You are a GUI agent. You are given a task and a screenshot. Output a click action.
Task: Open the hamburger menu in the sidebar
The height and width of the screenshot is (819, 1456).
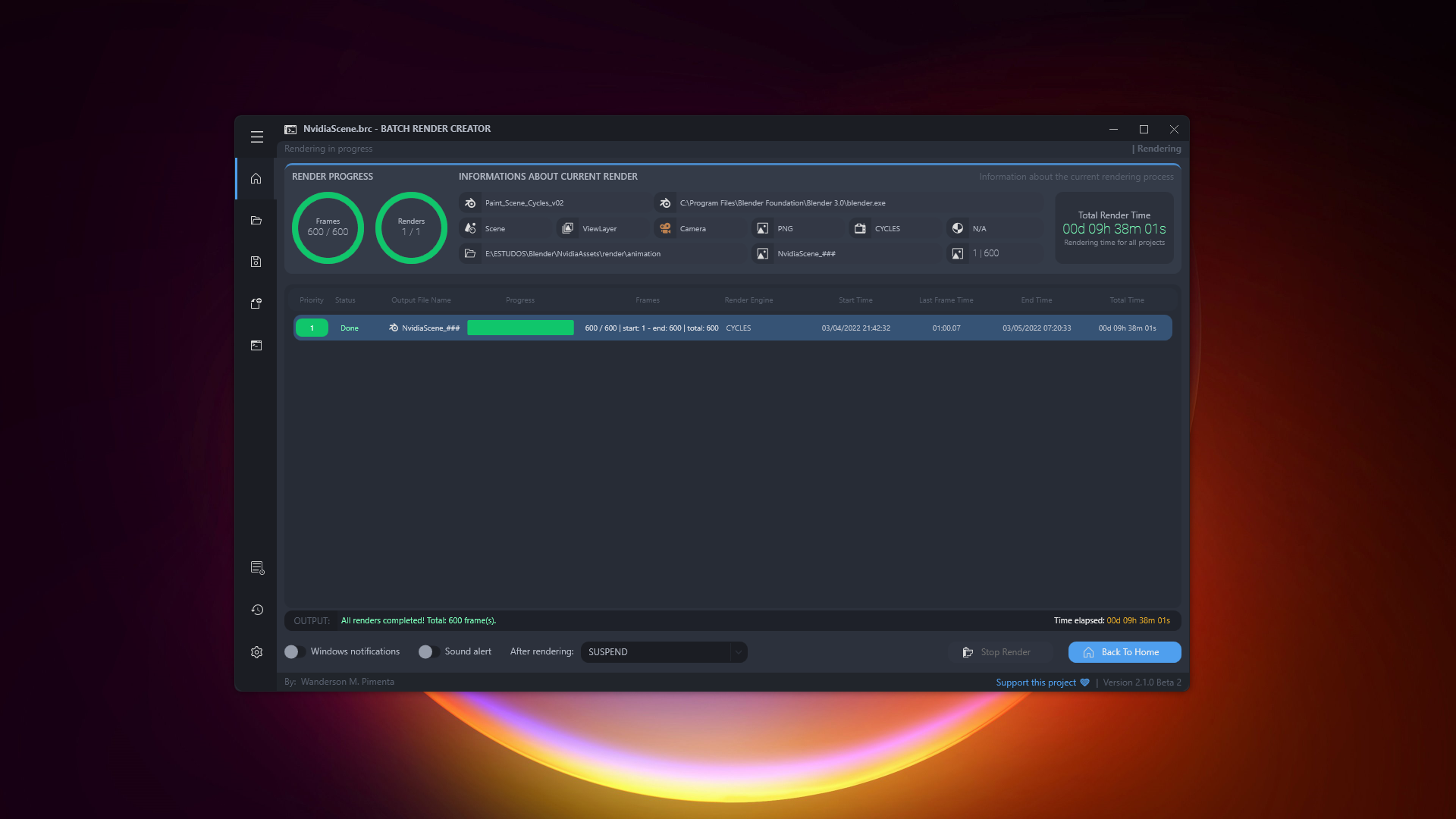click(x=257, y=137)
